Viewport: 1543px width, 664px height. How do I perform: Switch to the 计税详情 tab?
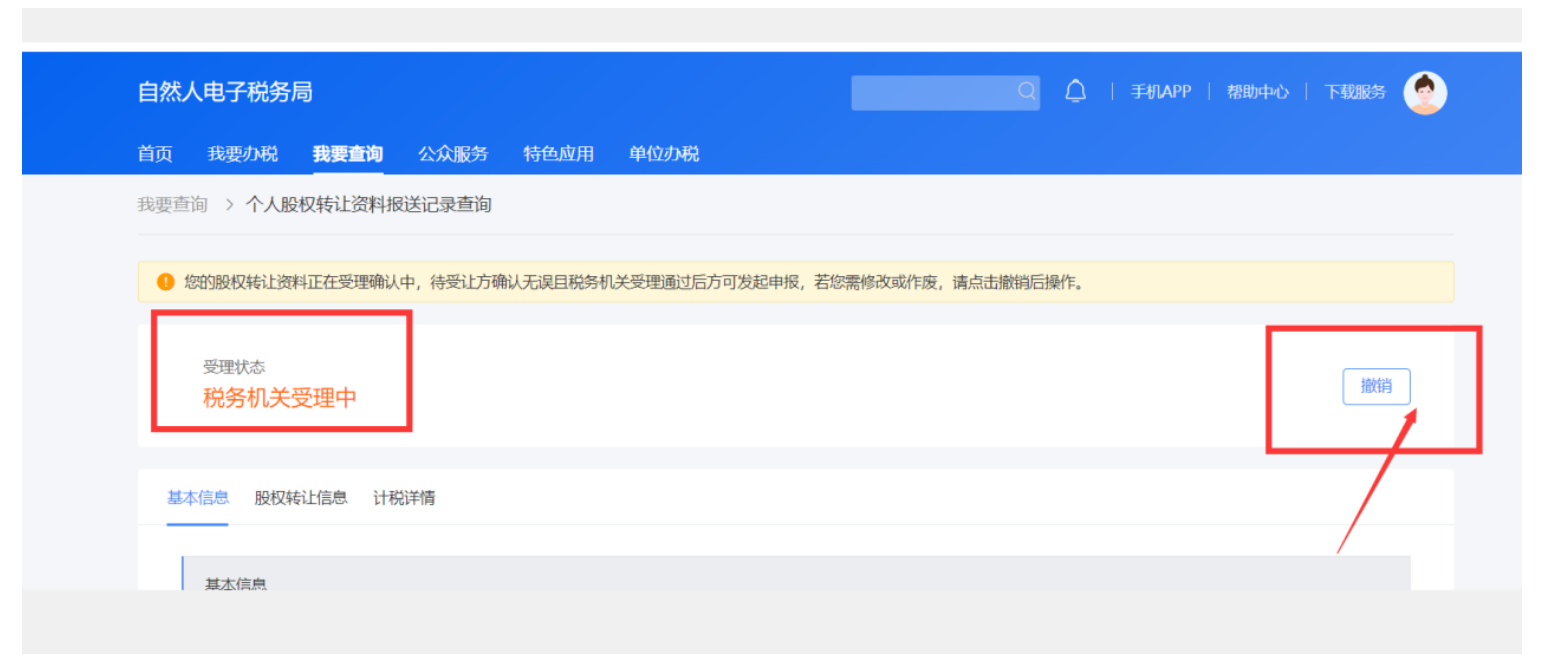pos(404,497)
